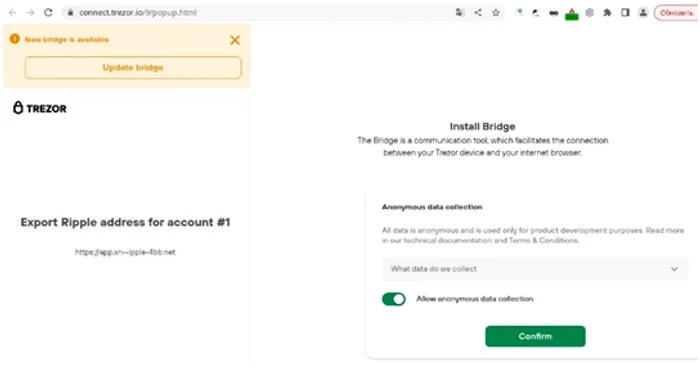Click the Update bridge button
Image resolution: width=700 pixels, height=368 pixels.
point(133,67)
